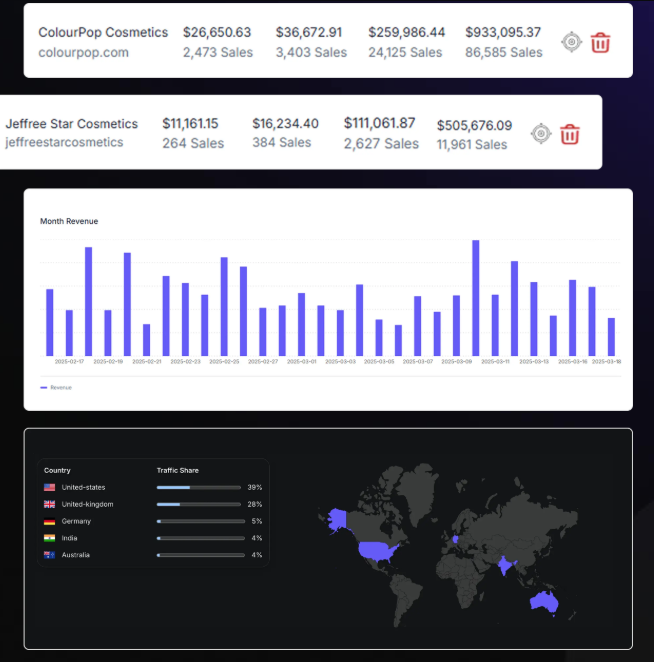Screen dimensions: 654x662
Task: Click the 2025-03-18 axis label
Action: (x=606, y=362)
